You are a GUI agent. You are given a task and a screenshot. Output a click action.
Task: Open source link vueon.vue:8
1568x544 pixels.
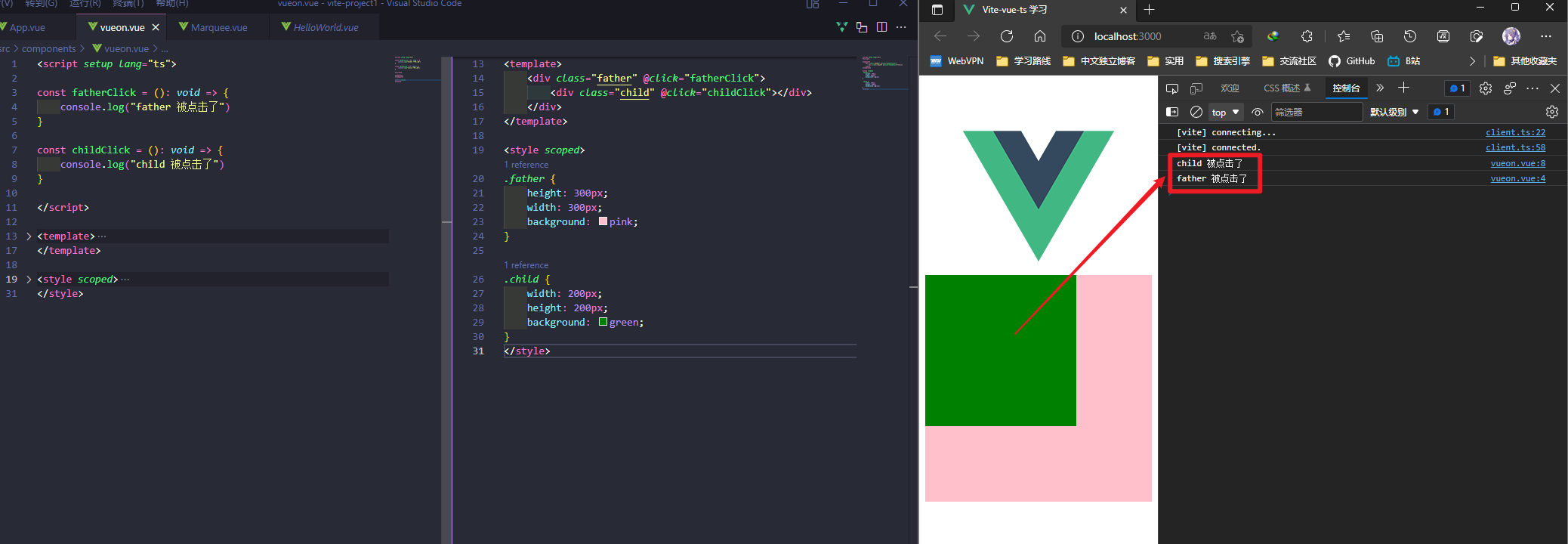point(1517,163)
